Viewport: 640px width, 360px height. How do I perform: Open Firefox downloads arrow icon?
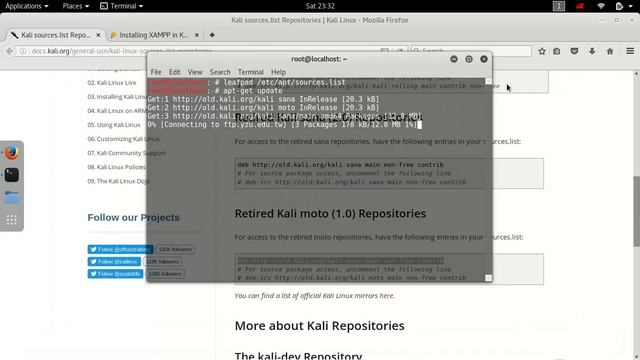point(592,51)
